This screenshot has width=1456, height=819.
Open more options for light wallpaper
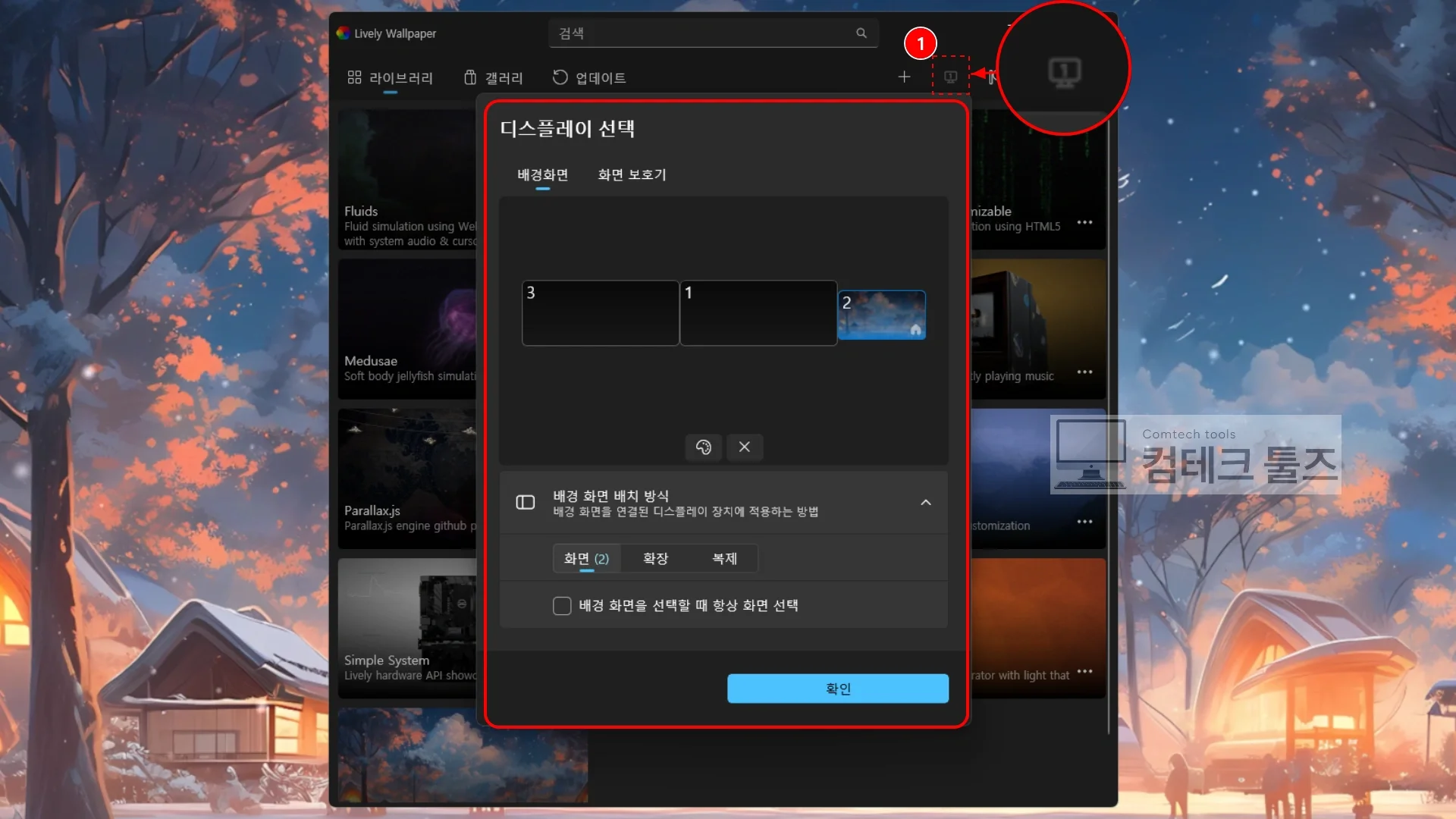coord(1084,670)
